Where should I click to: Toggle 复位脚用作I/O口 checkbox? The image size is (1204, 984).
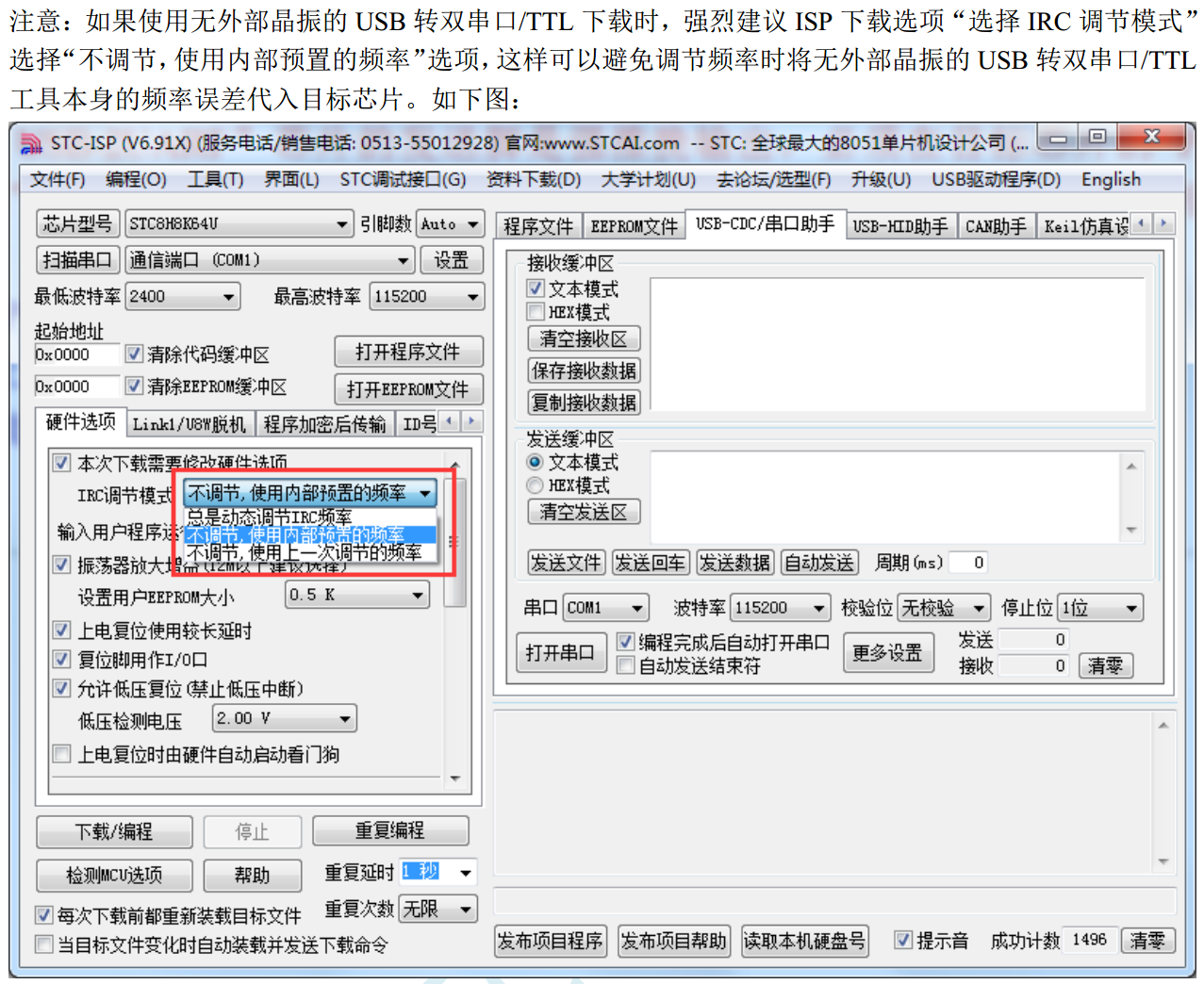[61, 660]
